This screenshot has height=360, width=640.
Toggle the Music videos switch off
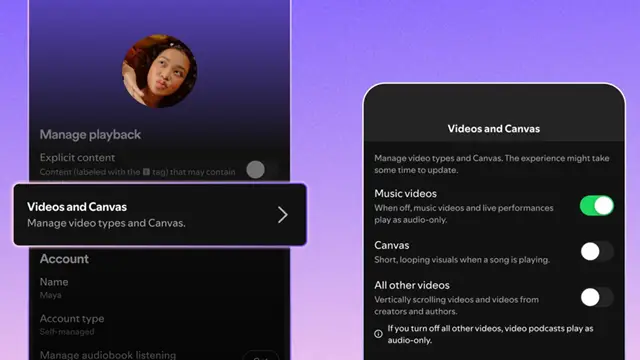coord(597,205)
